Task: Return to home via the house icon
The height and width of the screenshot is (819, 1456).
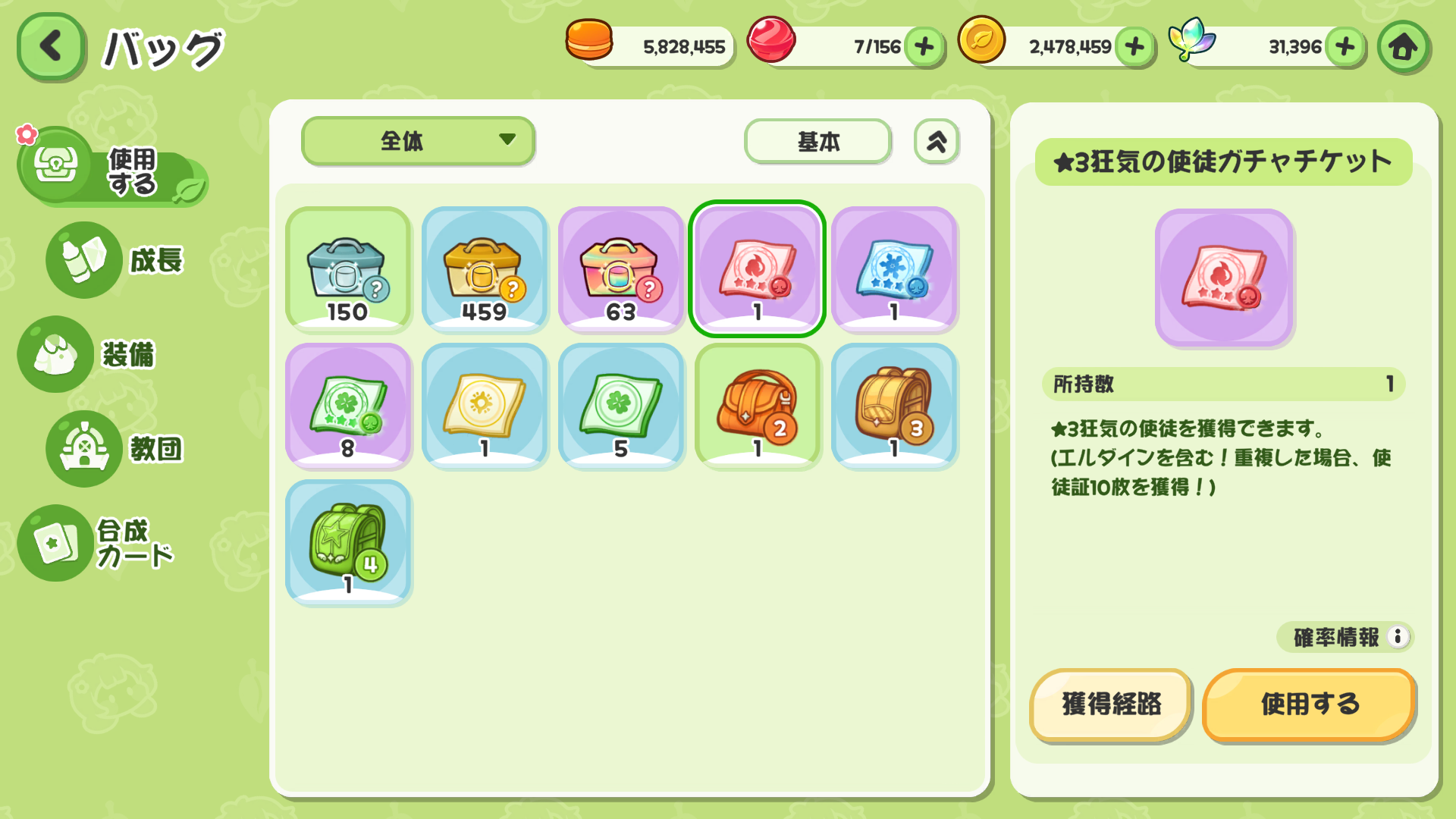Action: coord(1404,47)
